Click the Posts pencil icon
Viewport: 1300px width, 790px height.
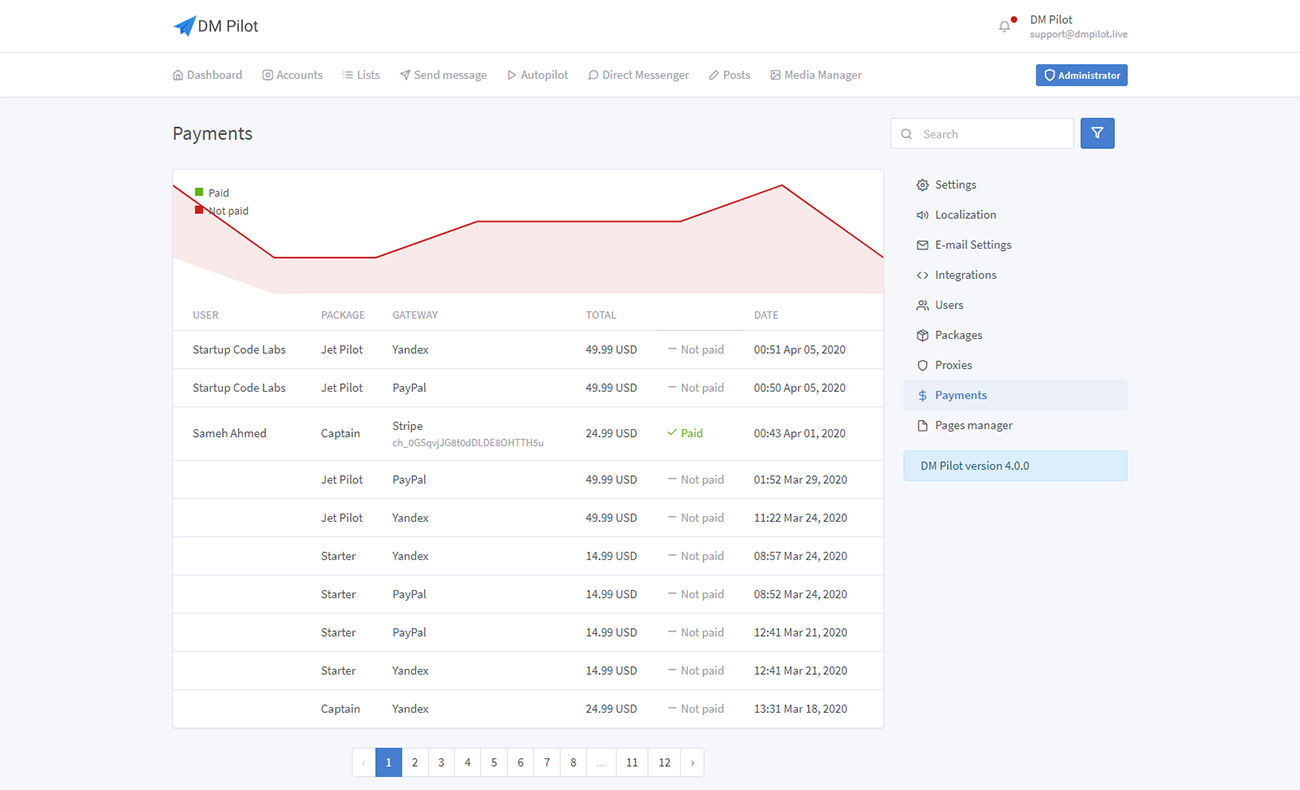point(714,75)
